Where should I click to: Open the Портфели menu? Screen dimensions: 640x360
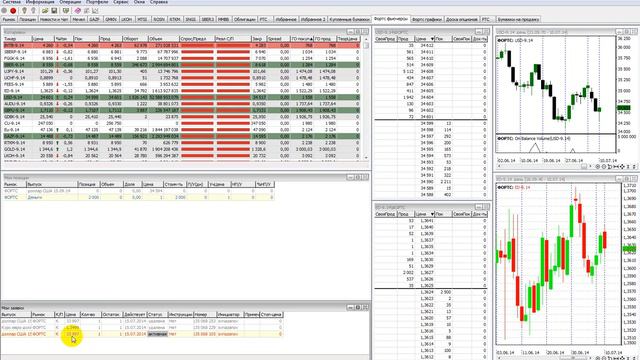(x=97, y=2)
